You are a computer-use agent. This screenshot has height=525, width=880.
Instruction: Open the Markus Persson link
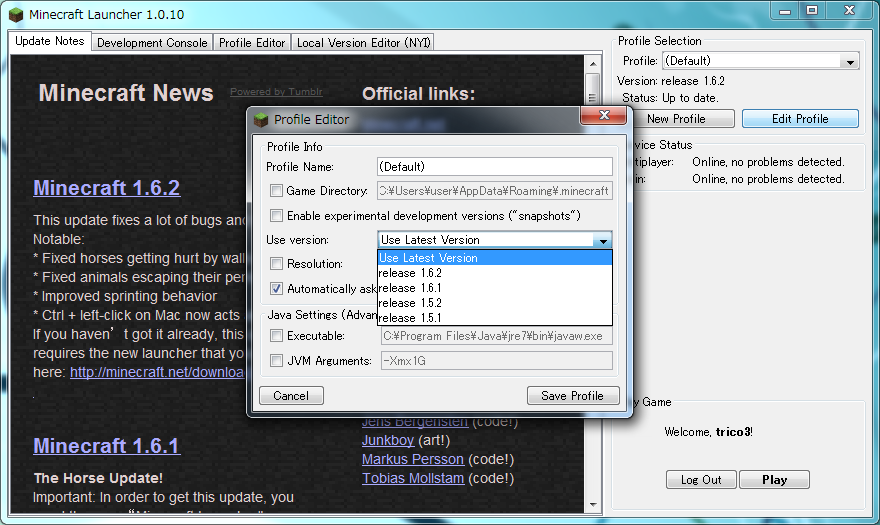pos(412,459)
